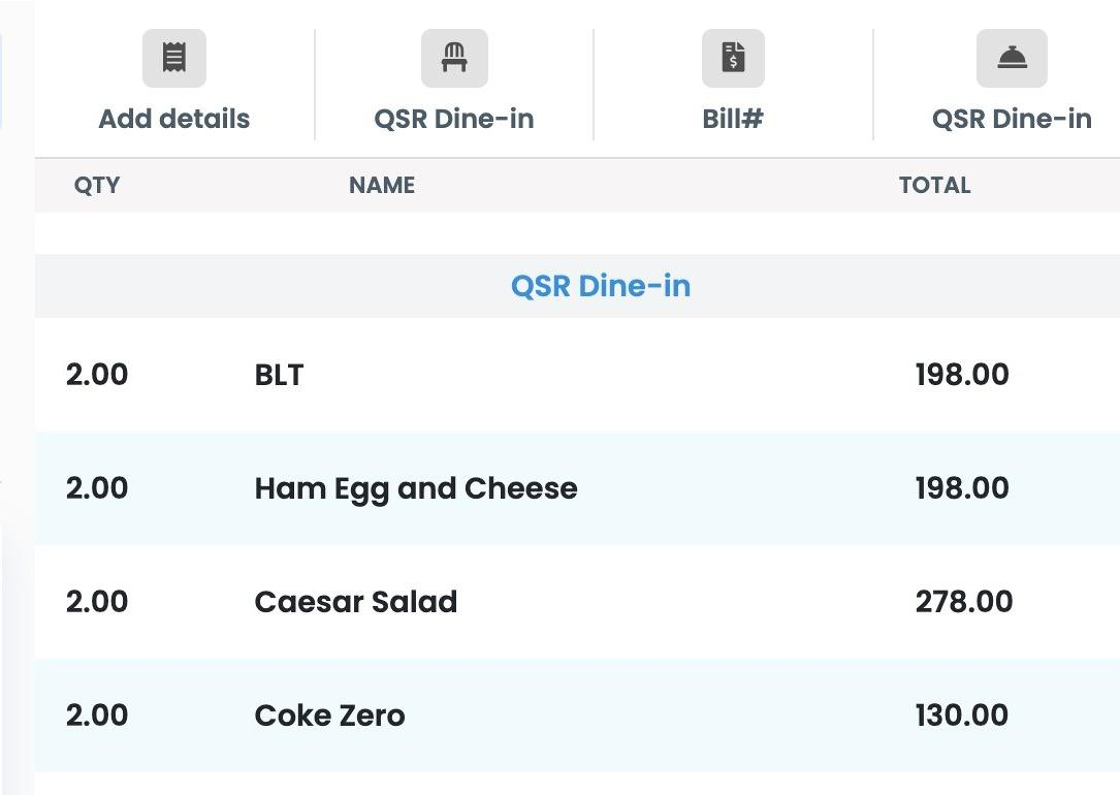The image size is (1120, 796).
Task: Click the service bell icon
Action: (x=1012, y=58)
